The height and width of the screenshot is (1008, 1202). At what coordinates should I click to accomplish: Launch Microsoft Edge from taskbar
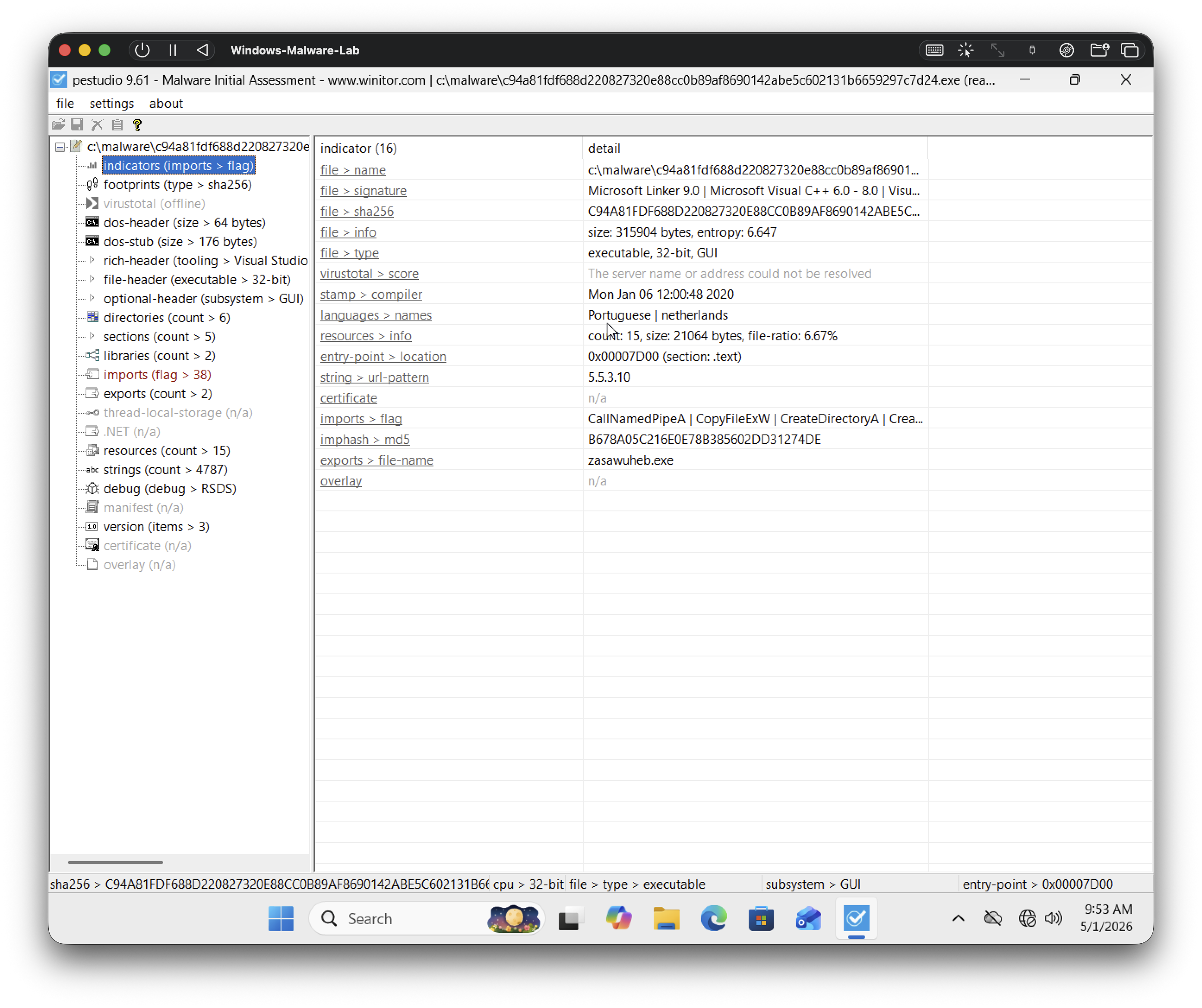pos(713,919)
